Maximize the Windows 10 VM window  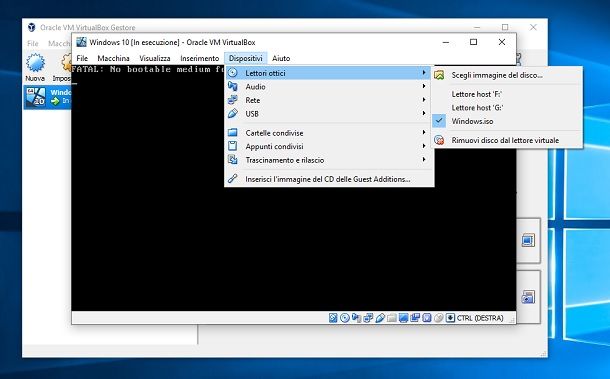pos(473,42)
